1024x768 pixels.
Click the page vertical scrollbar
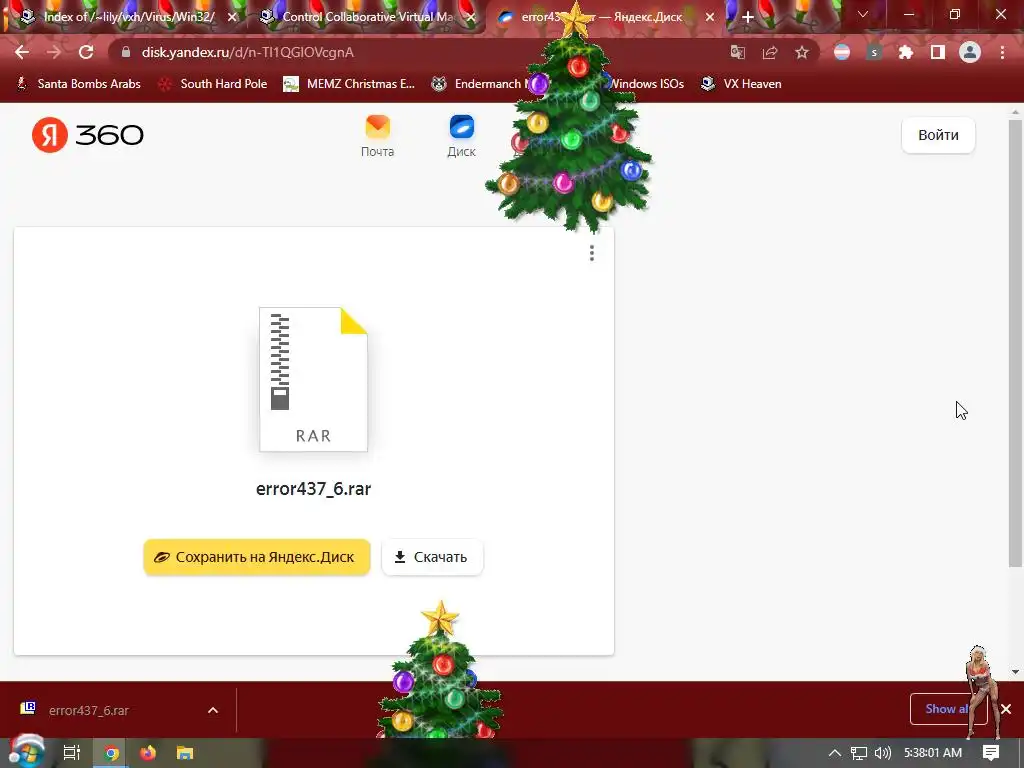pyautogui.click(x=1015, y=343)
